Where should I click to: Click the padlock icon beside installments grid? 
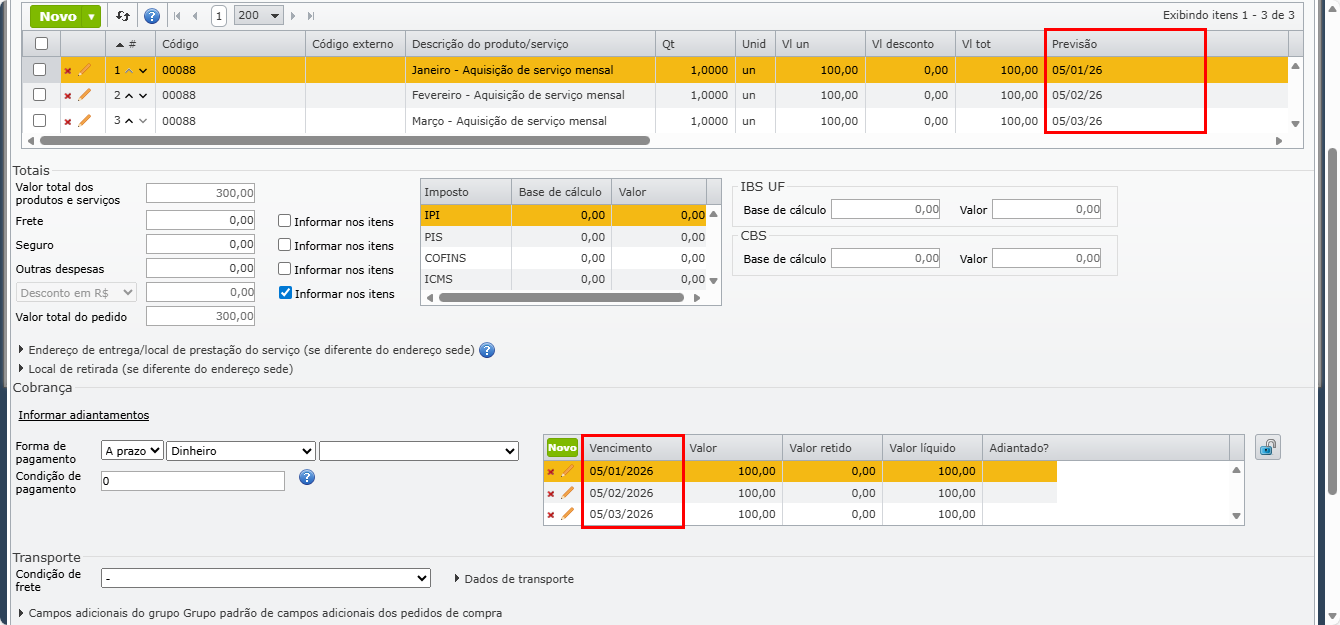pyautogui.click(x=1267, y=448)
